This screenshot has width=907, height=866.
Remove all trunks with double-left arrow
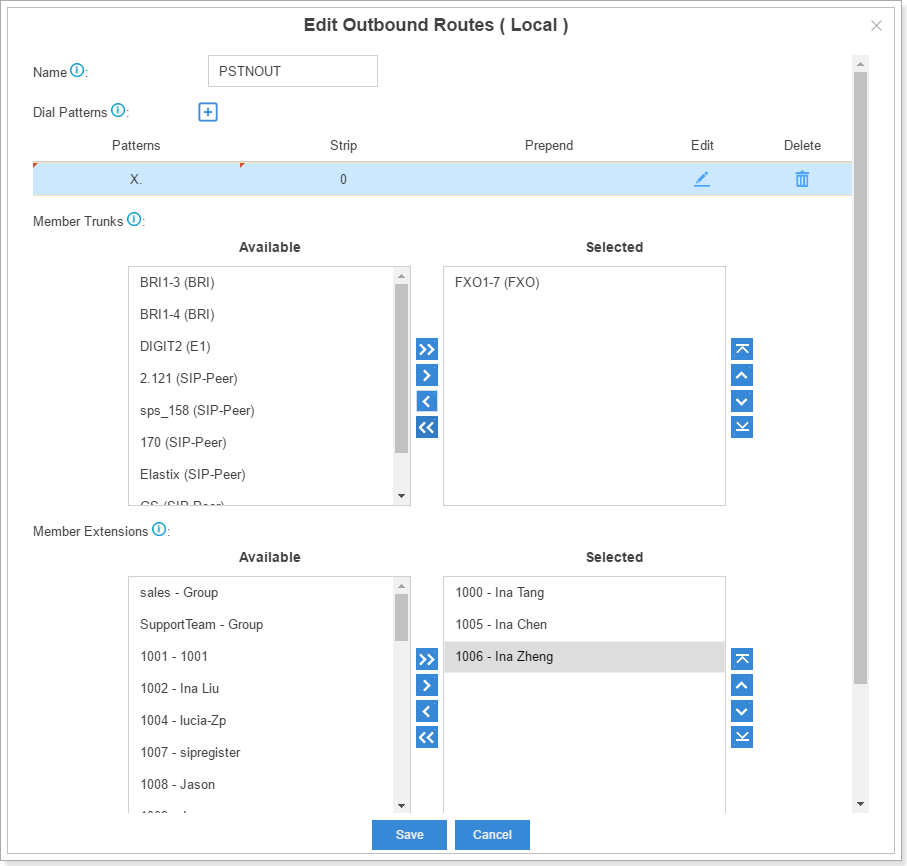[426, 427]
